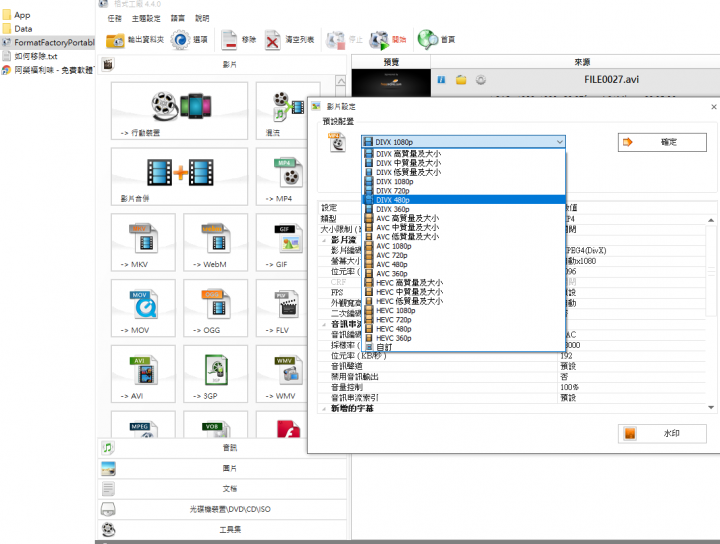Screen dimensions: 720x544
Task: Select the 如何移除.txt file
Action: point(30,56)
